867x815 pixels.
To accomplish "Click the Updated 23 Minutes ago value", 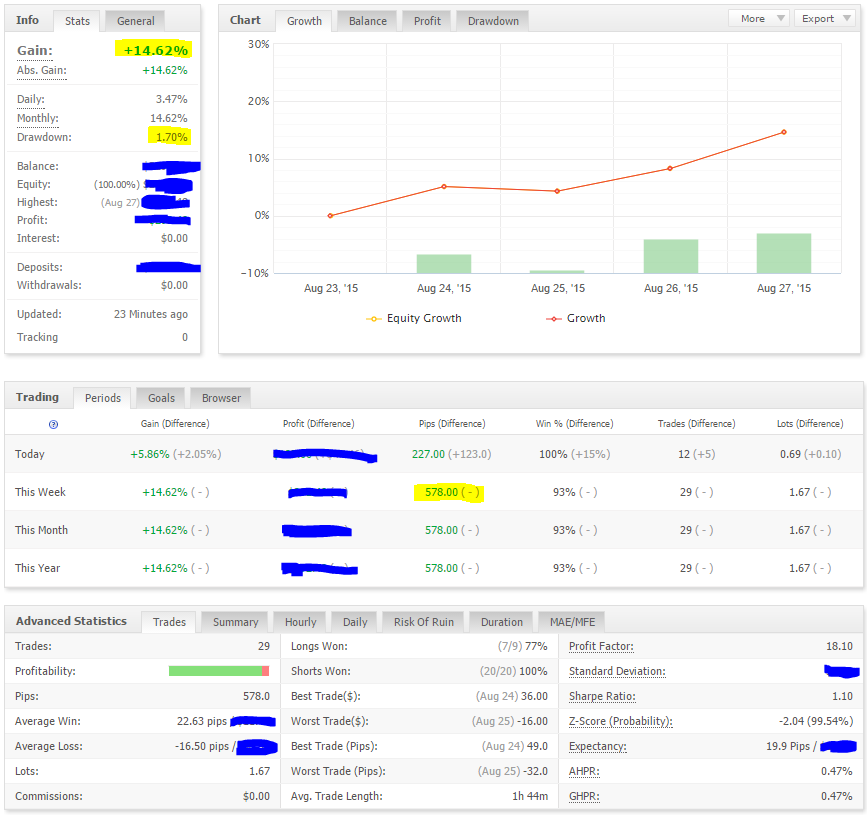I will [x=151, y=314].
